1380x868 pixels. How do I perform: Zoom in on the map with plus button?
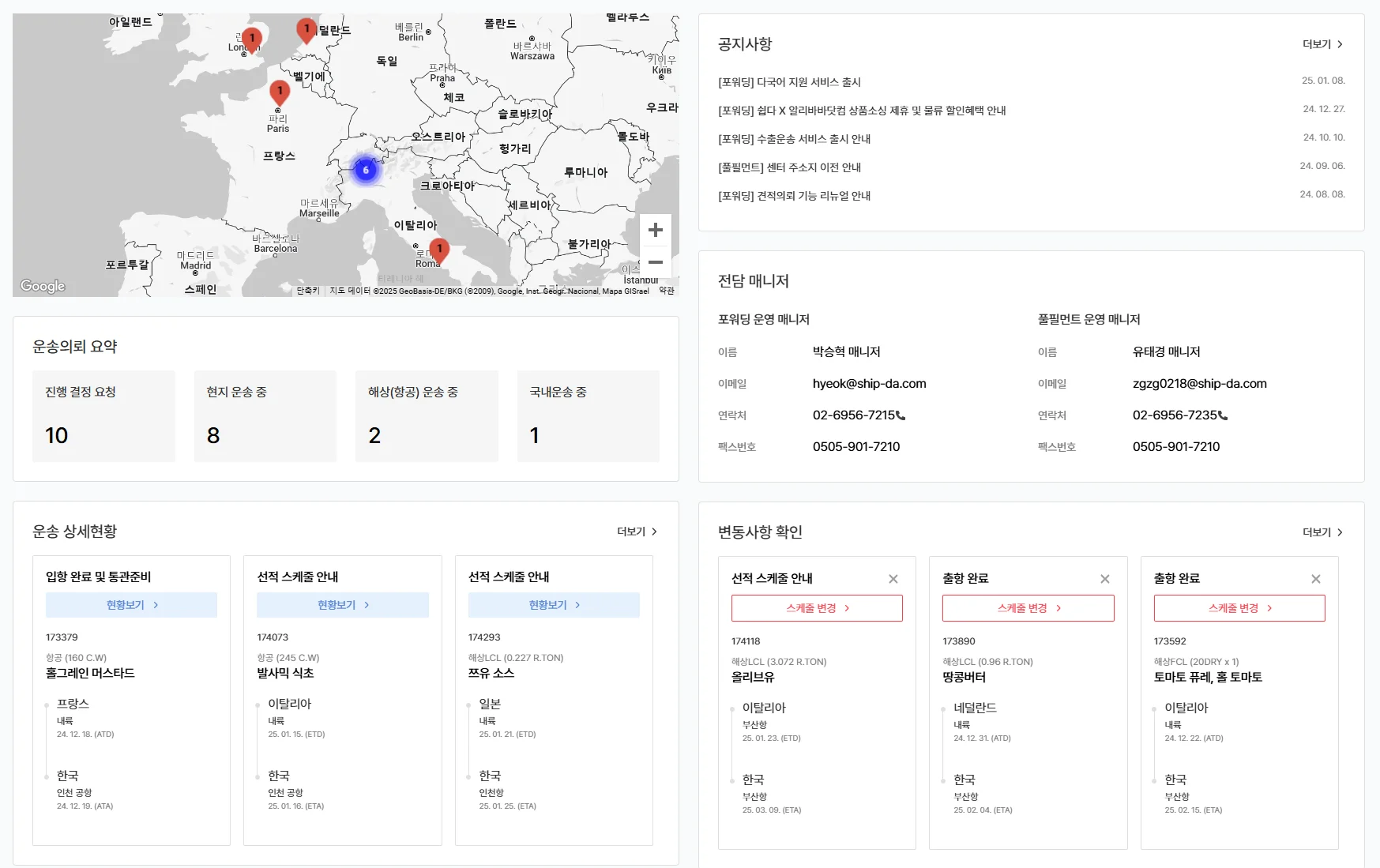coord(655,230)
